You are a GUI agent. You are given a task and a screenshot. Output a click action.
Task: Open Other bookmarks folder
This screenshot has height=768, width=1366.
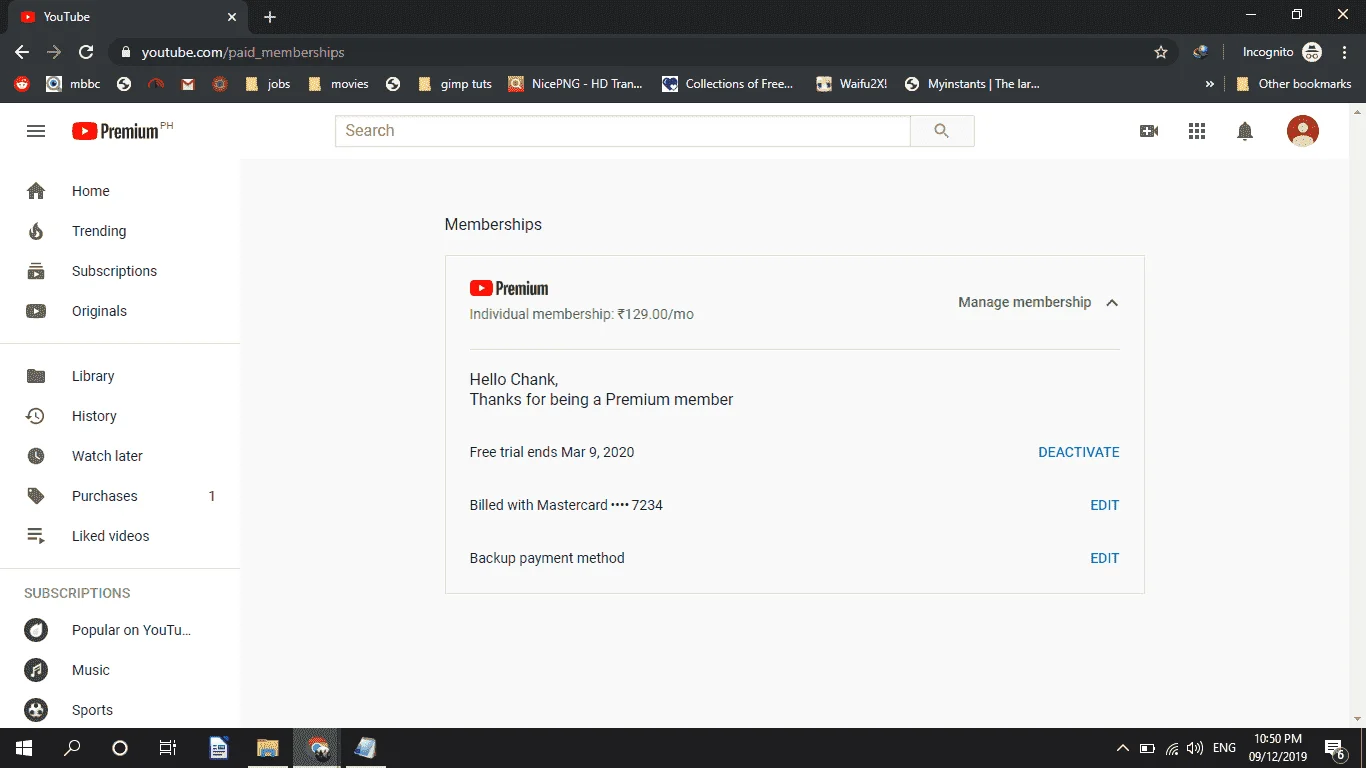click(x=1293, y=84)
